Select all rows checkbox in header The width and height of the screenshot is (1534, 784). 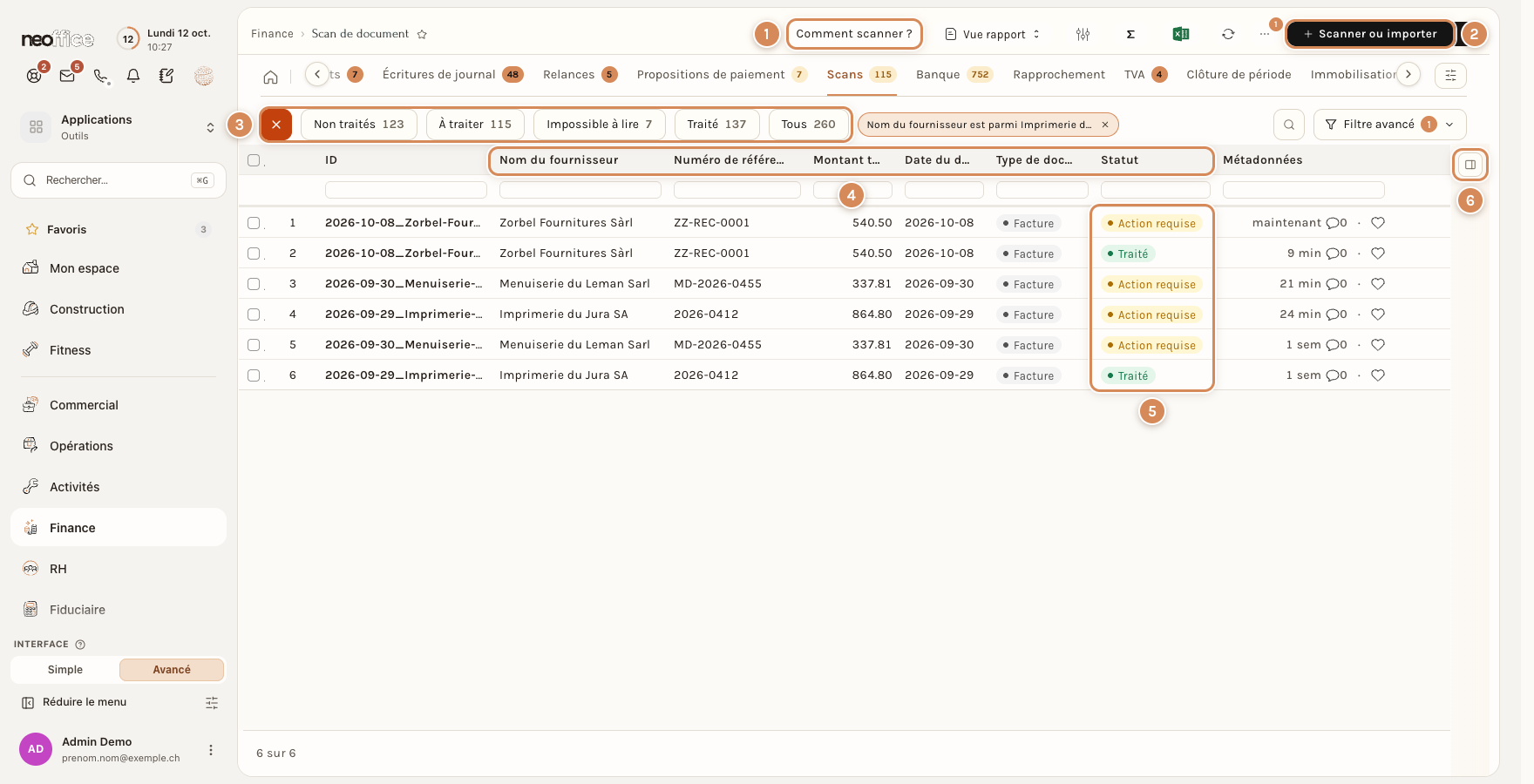pos(254,160)
